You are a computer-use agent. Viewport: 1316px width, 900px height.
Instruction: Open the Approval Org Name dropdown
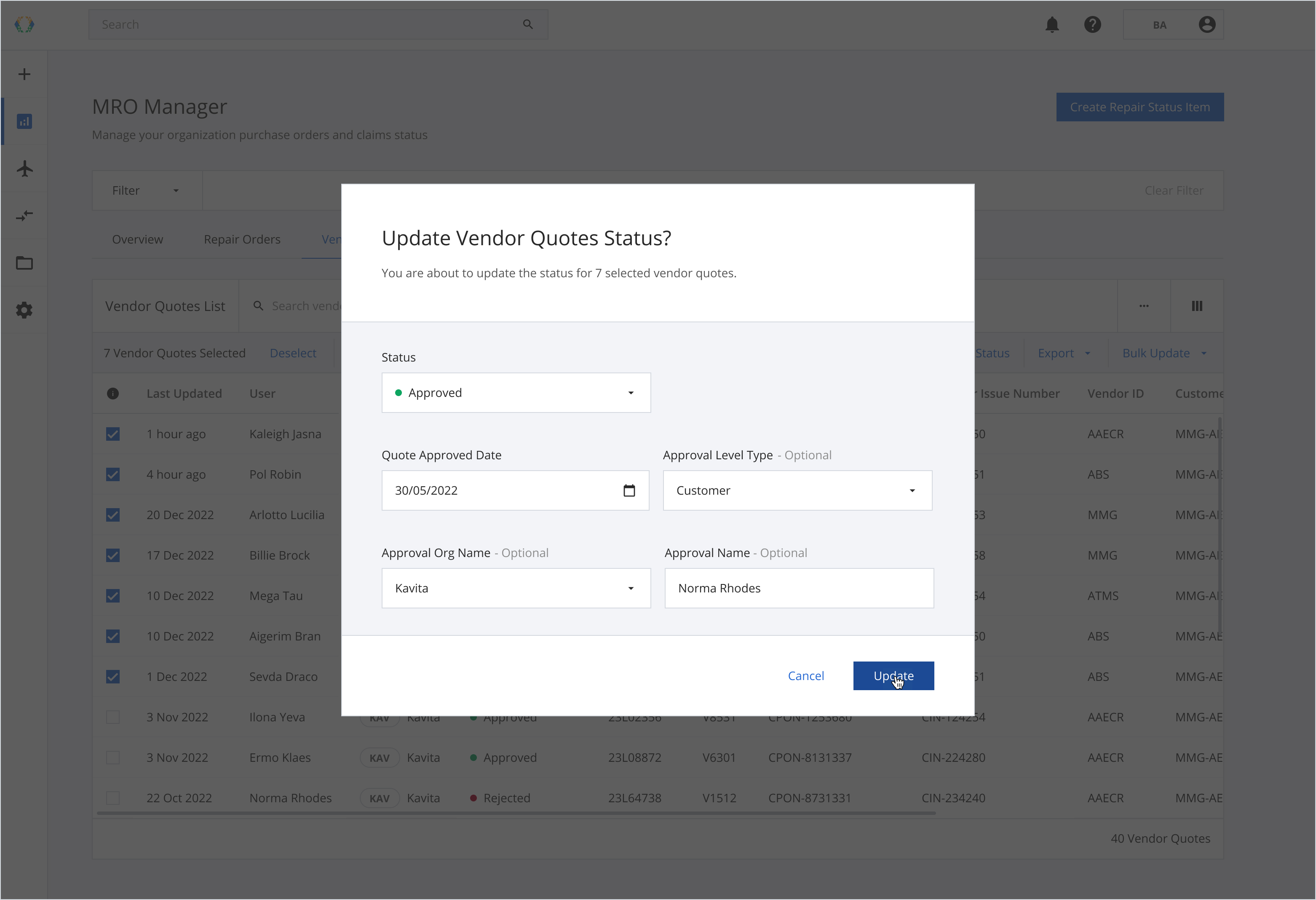516,588
